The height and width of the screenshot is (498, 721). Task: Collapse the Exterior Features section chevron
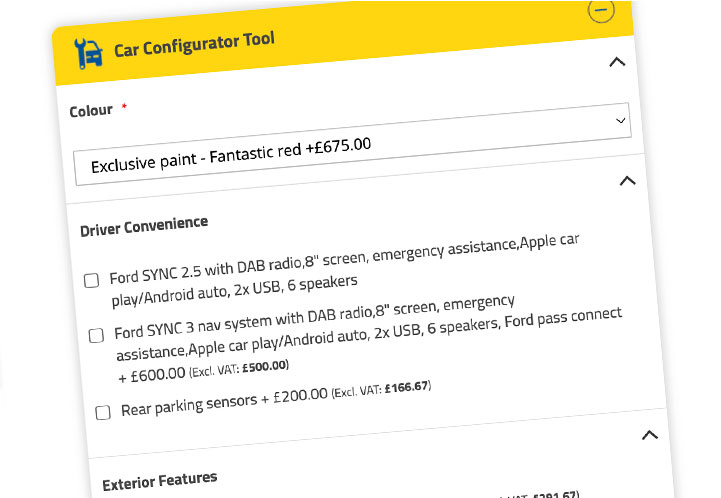649,435
